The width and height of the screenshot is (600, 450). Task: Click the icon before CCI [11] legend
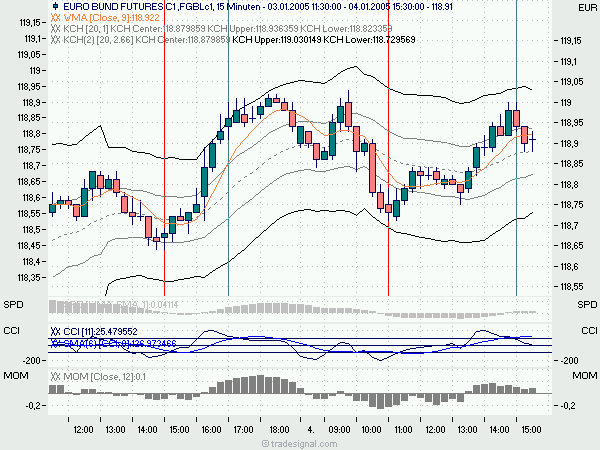point(55,331)
